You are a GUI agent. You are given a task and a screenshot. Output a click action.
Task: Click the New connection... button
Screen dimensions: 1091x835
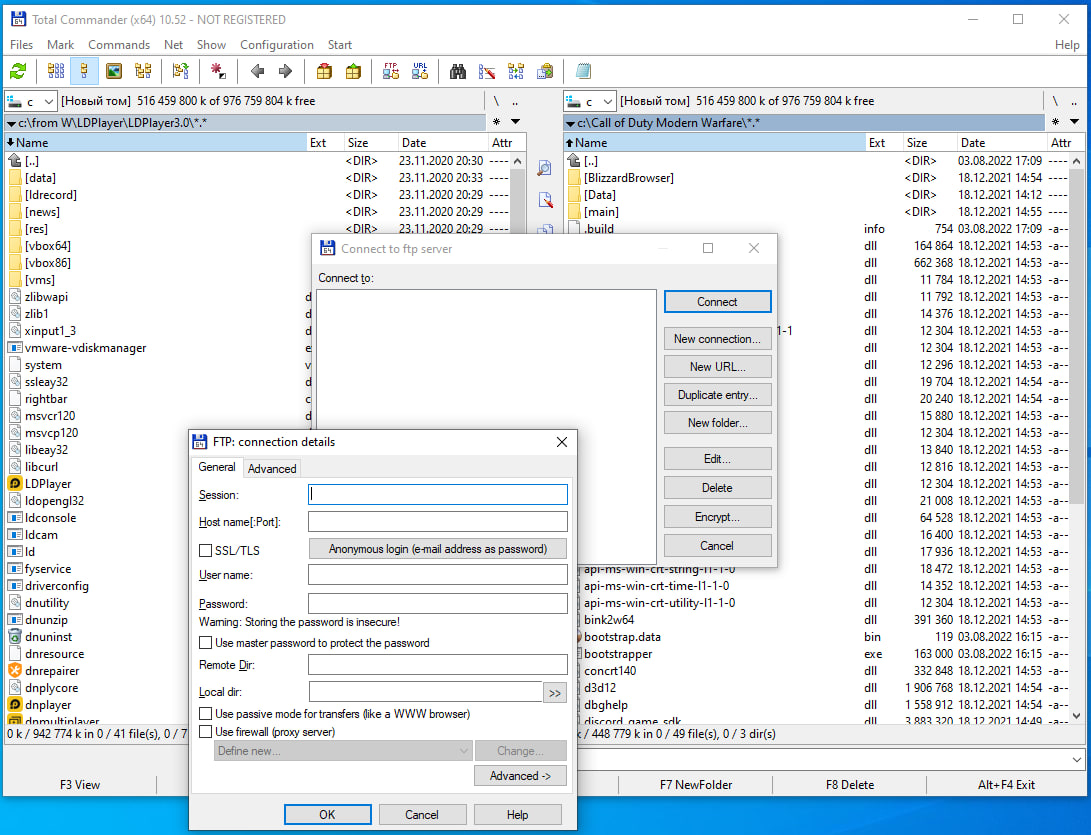(x=717, y=339)
